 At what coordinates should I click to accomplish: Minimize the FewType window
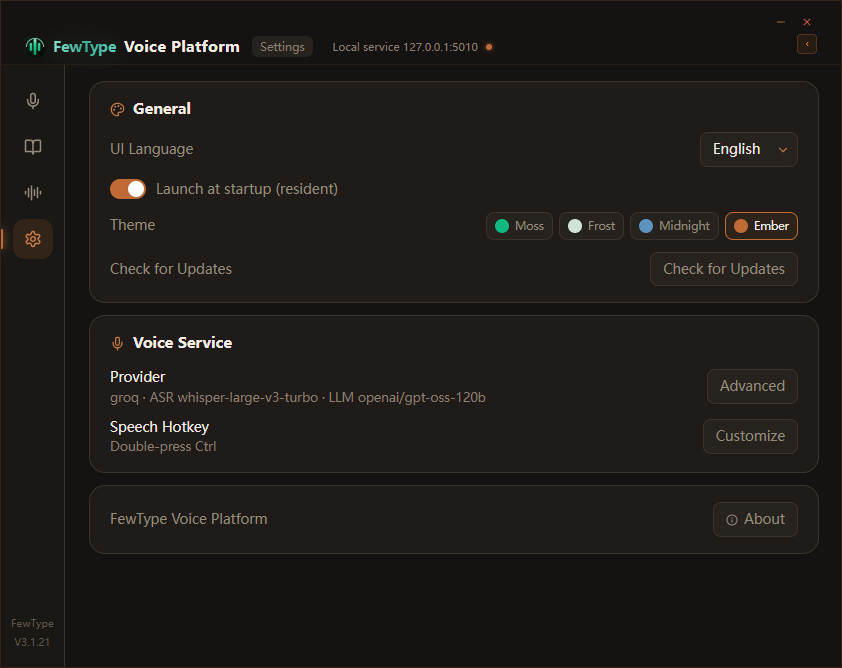781,22
